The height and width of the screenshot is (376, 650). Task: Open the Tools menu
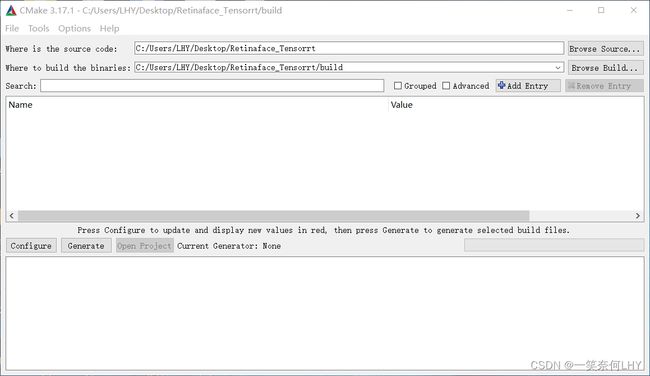39,29
